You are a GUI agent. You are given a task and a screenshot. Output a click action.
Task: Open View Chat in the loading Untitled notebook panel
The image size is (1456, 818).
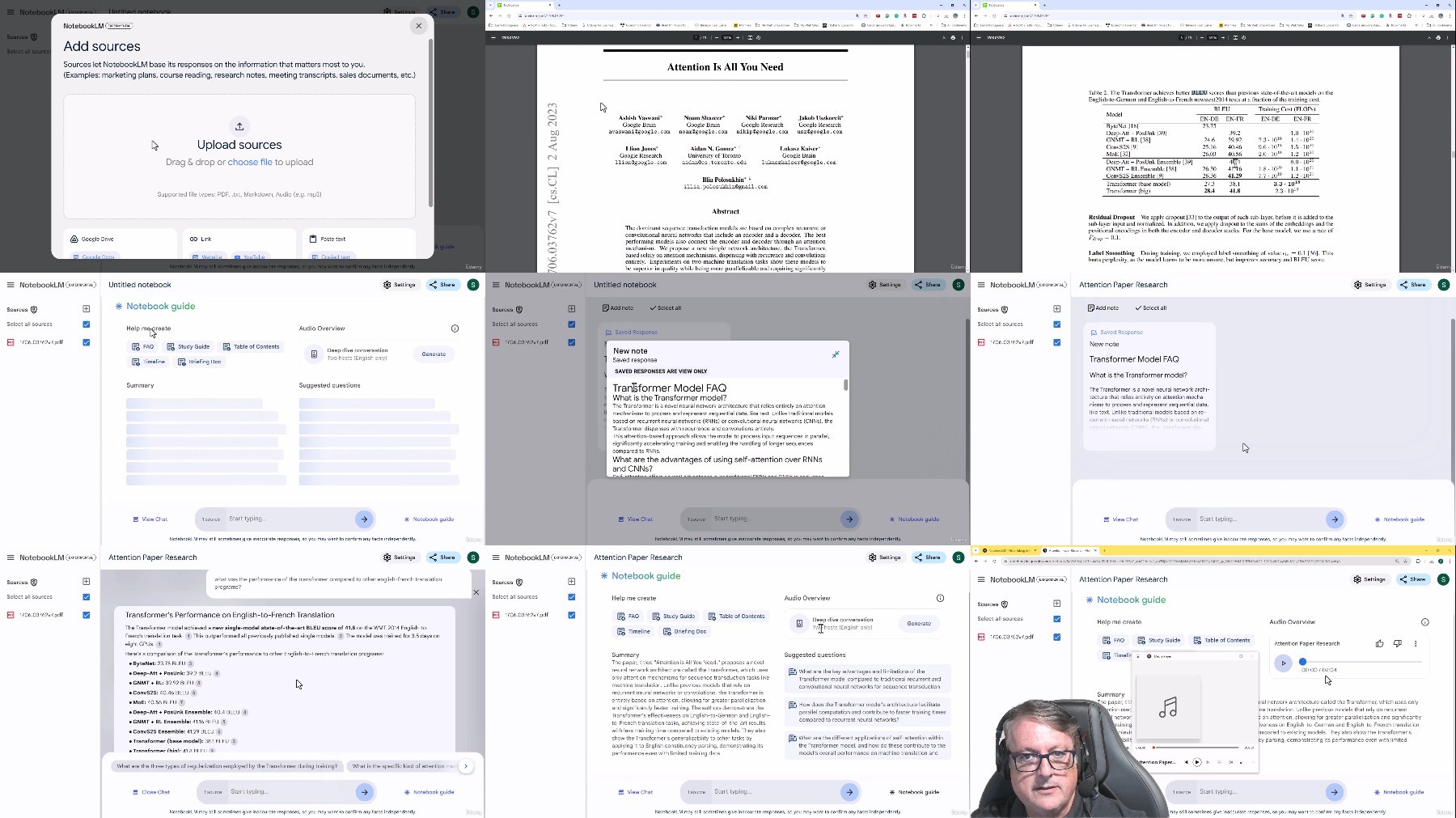(x=150, y=519)
